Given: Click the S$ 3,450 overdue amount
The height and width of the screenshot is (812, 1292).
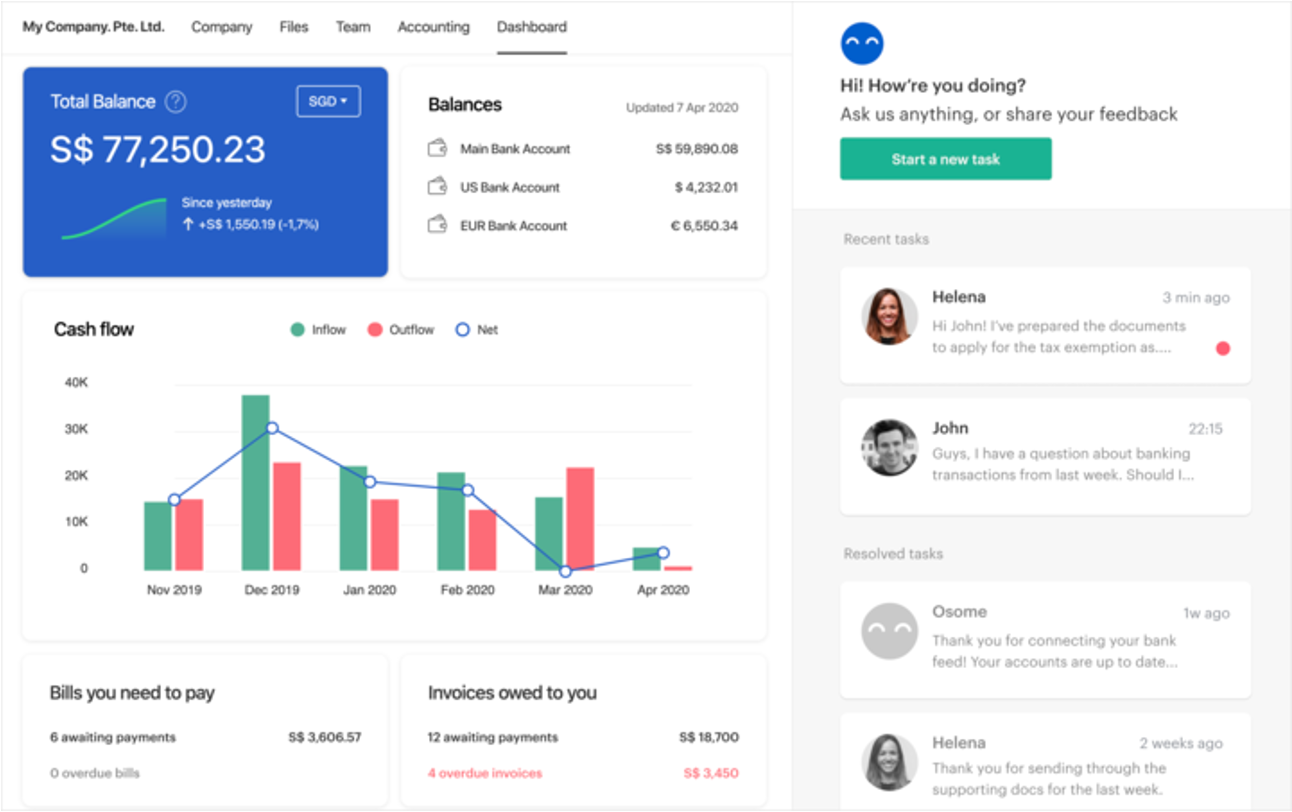Looking at the screenshot, I should point(711,773).
